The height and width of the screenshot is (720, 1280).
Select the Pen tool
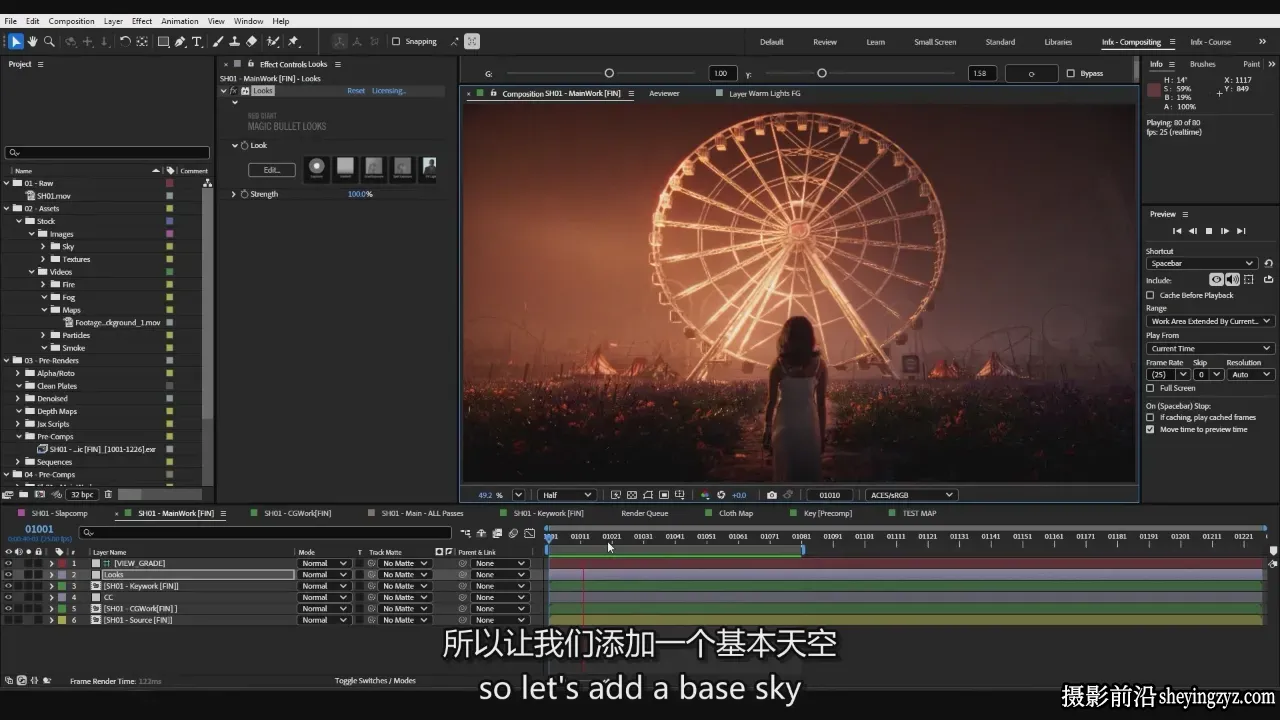[180, 41]
